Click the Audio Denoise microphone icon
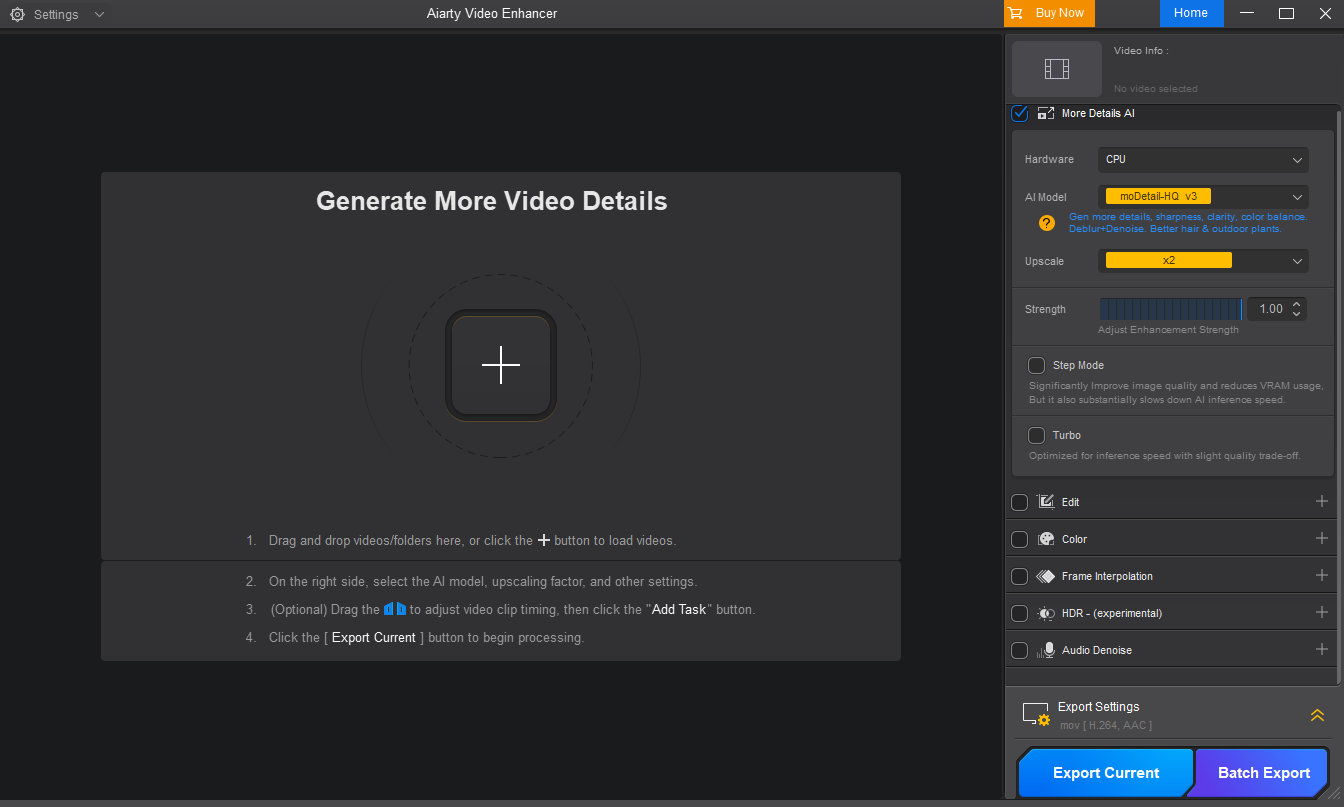 pyautogui.click(x=1045, y=650)
